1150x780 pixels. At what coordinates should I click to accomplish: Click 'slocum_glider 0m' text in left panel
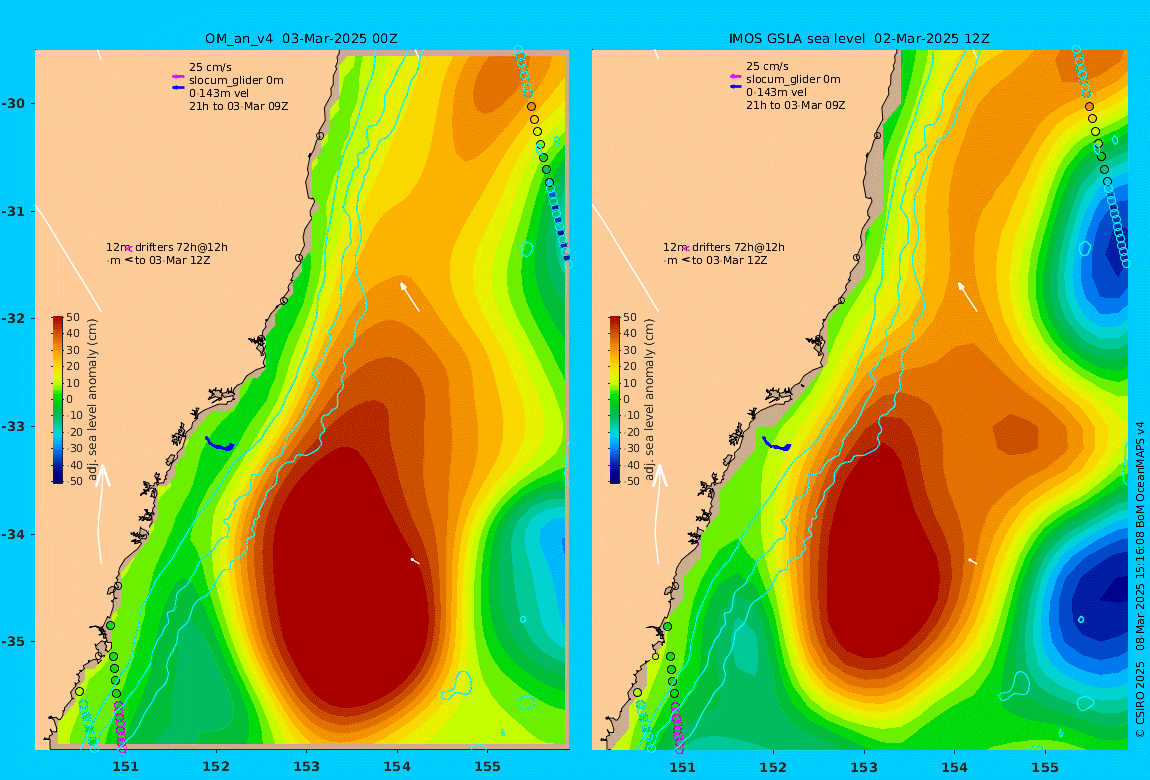click(236, 80)
